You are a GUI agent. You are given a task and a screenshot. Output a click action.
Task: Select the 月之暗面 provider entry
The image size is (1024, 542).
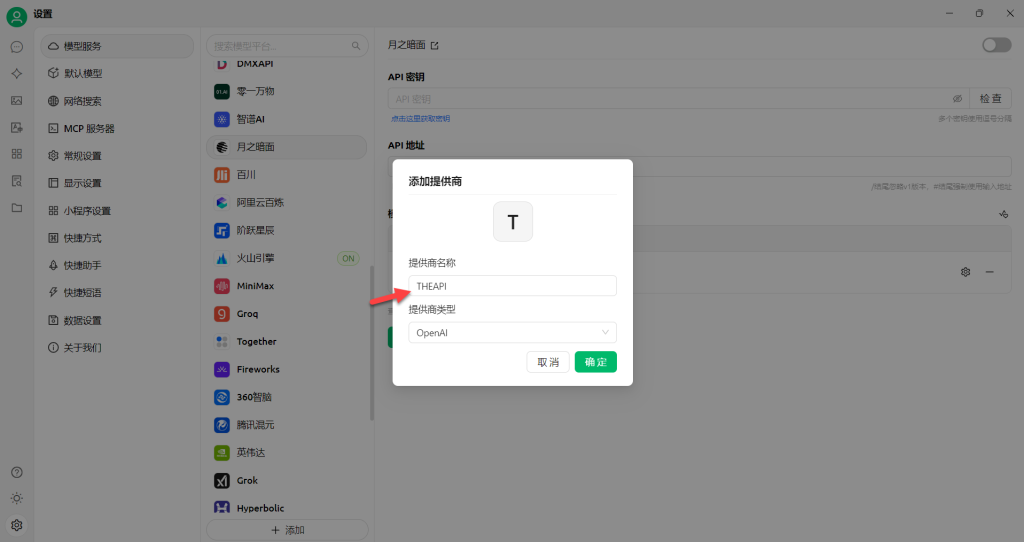[x=287, y=147]
